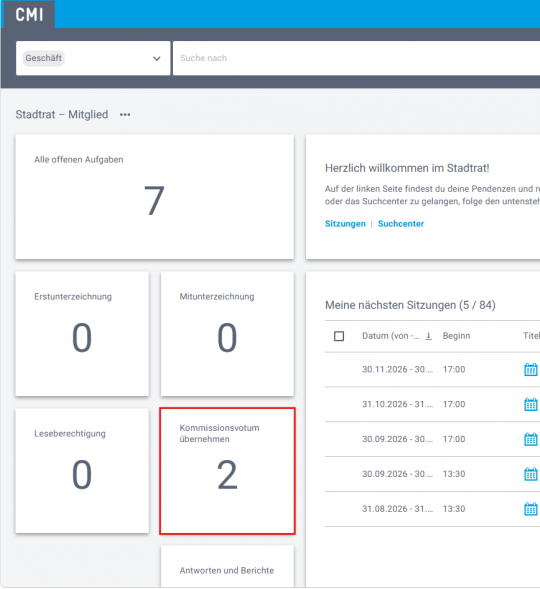Click the Beginn column header
Image resolution: width=540 pixels, height=589 pixels.
[x=456, y=336]
